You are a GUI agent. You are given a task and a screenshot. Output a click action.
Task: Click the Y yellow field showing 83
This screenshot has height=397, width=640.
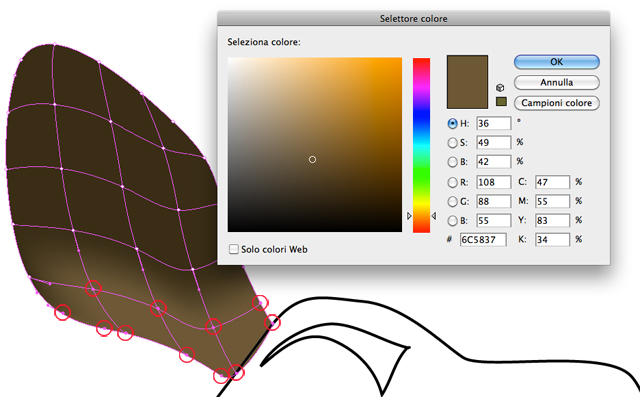click(x=552, y=221)
